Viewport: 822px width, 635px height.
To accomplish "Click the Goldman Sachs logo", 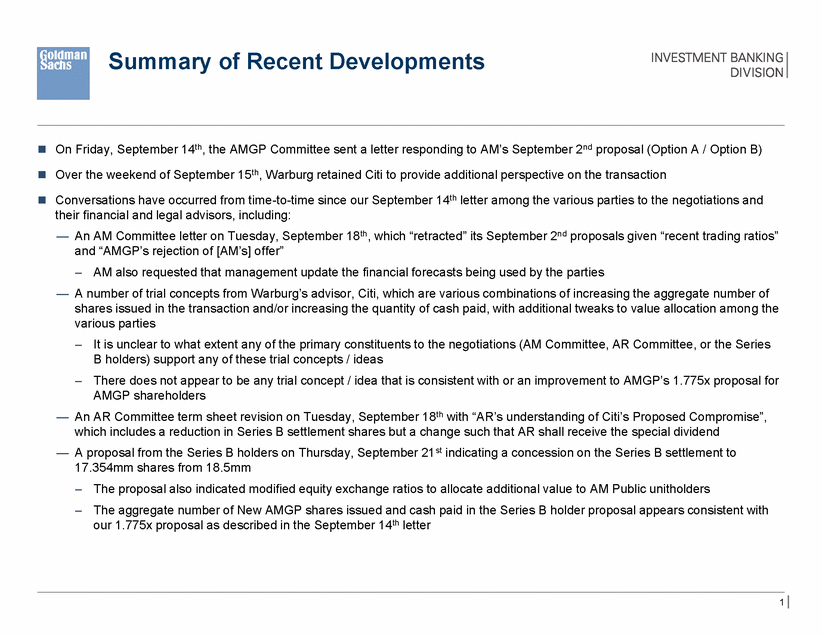I will click(62, 73).
